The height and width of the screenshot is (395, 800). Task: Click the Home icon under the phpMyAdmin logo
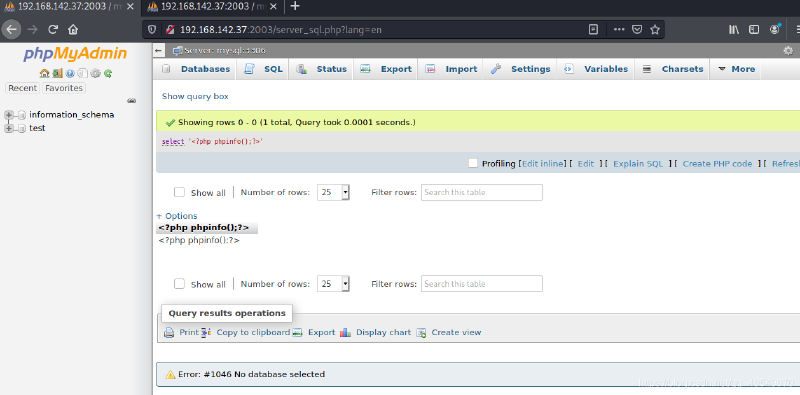(44, 73)
